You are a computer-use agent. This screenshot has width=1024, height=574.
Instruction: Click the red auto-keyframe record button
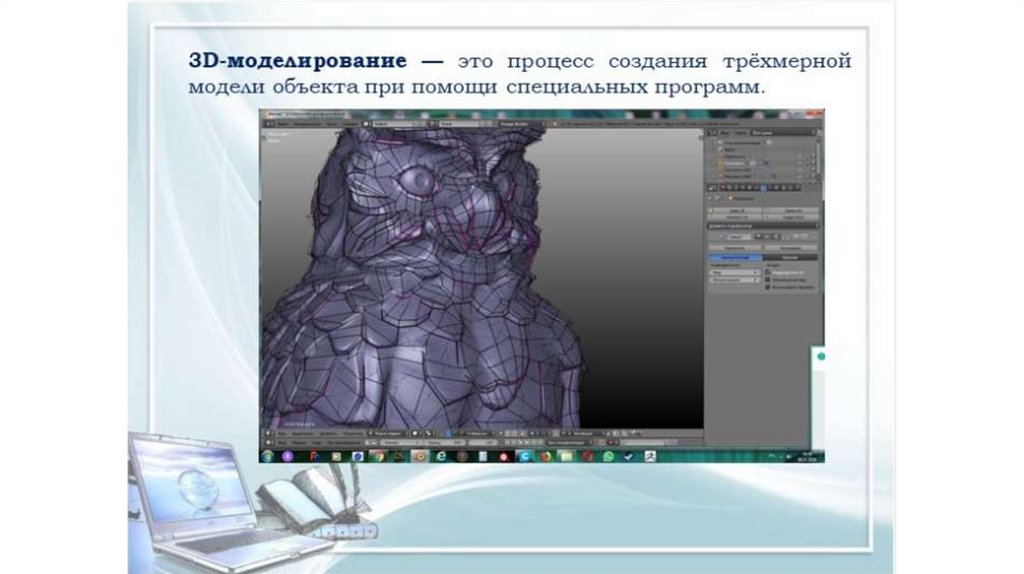[601, 442]
